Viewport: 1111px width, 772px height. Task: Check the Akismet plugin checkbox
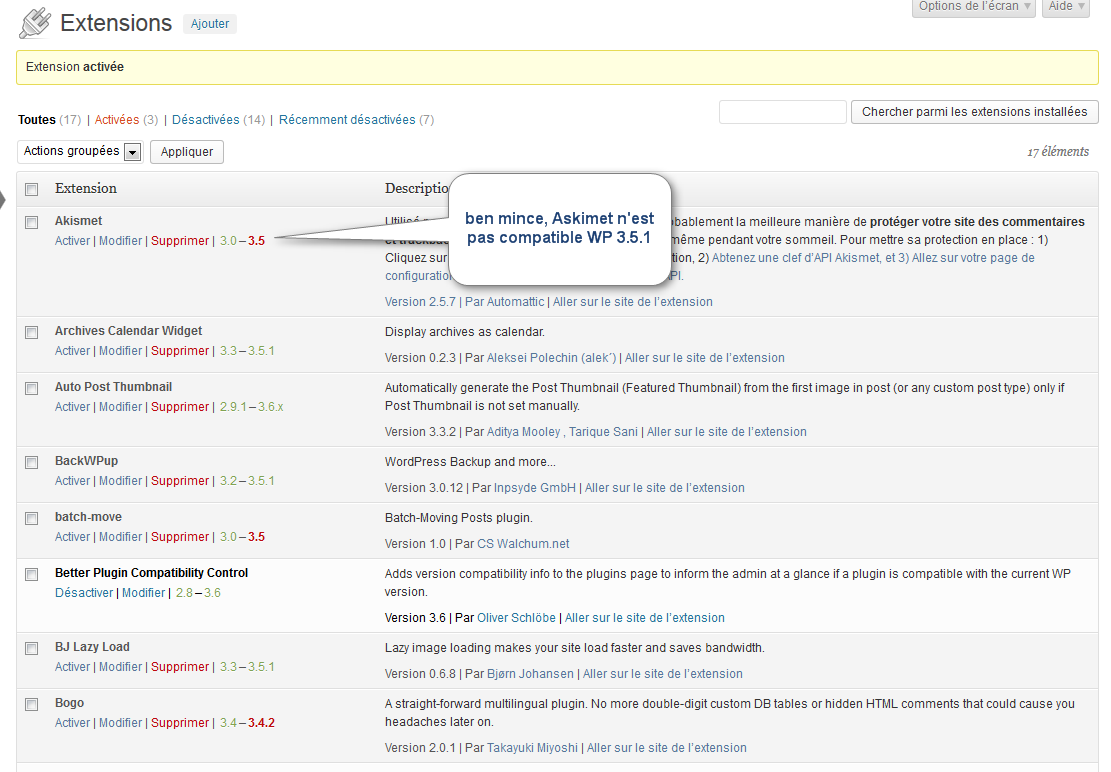[x=32, y=222]
